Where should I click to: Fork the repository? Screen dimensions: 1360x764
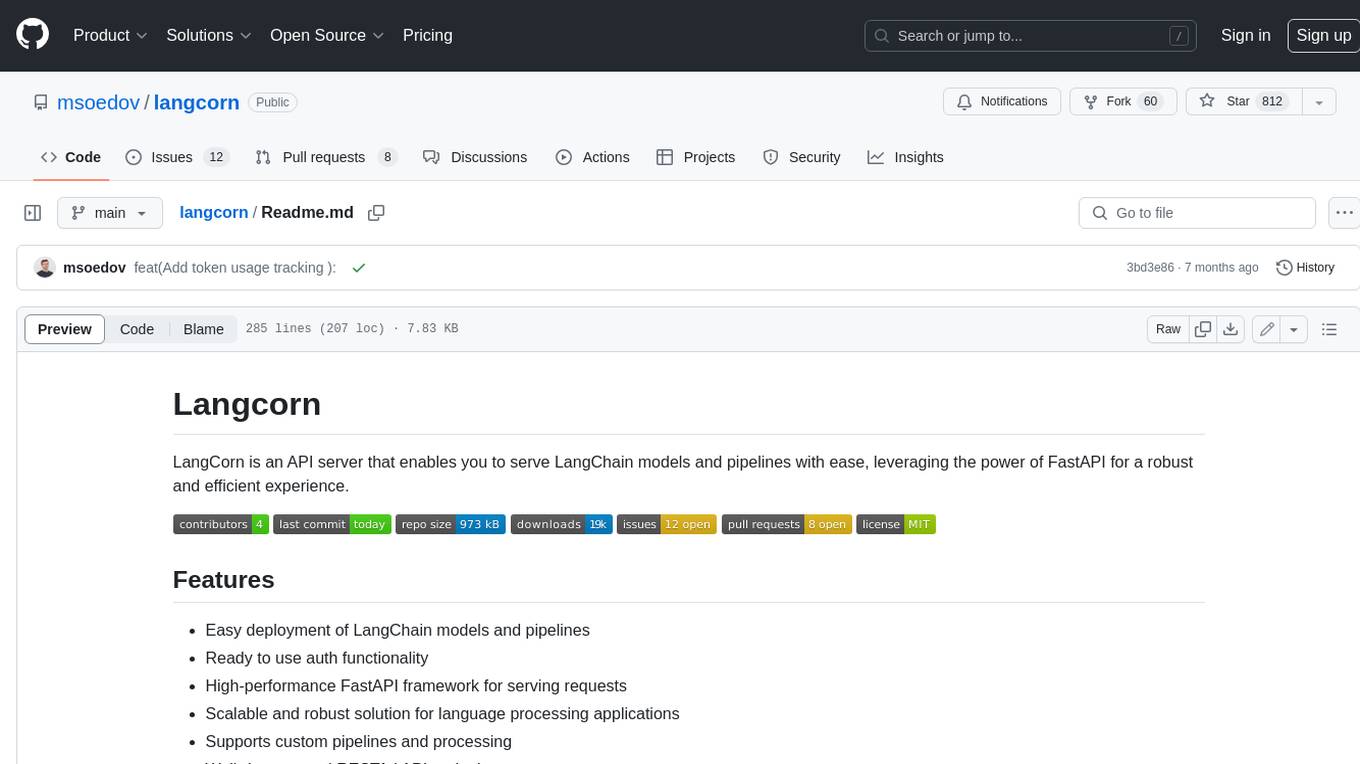[x=1122, y=101]
